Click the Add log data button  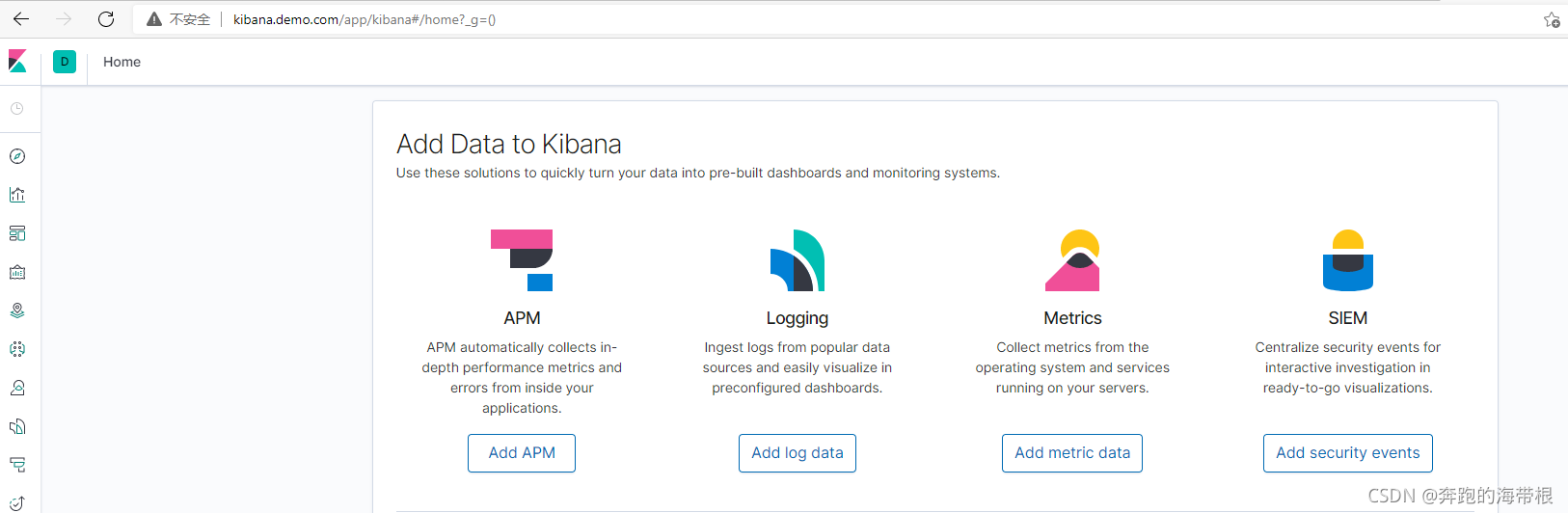point(798,453)
